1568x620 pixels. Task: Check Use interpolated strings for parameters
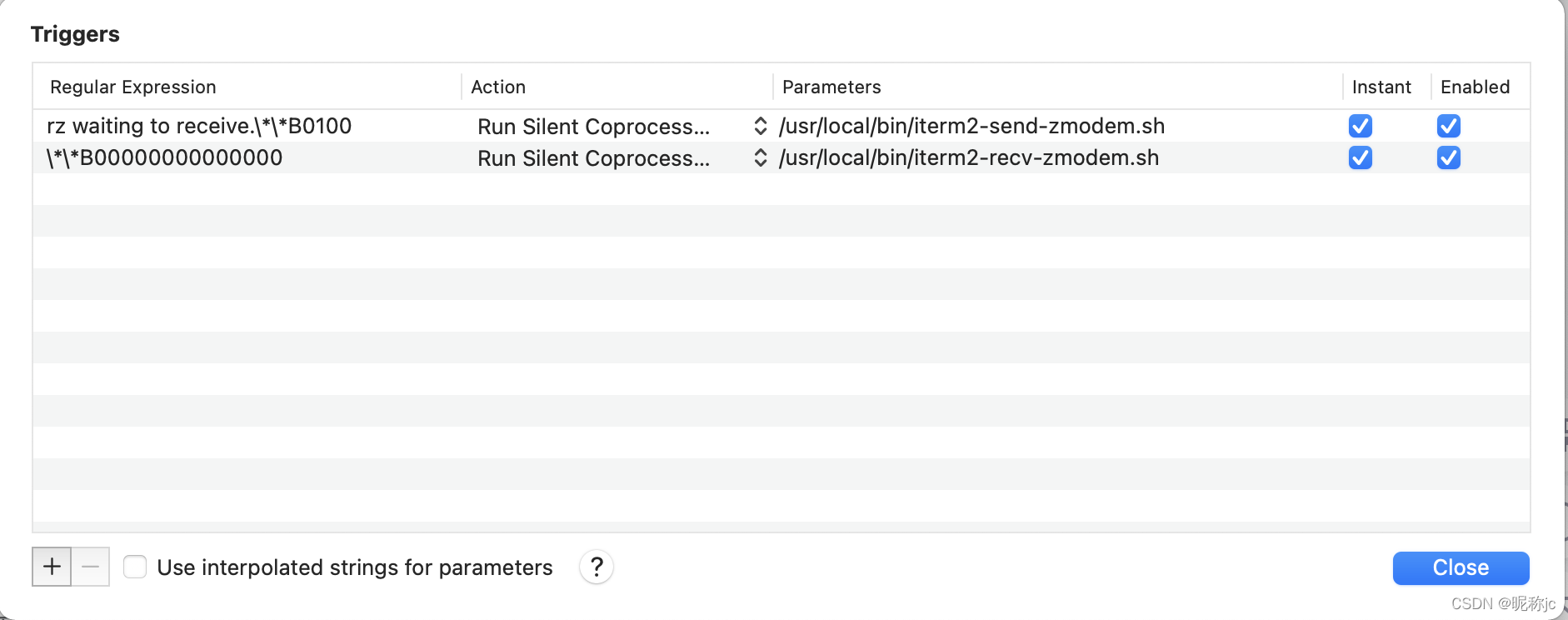click(x=134, y=566)
